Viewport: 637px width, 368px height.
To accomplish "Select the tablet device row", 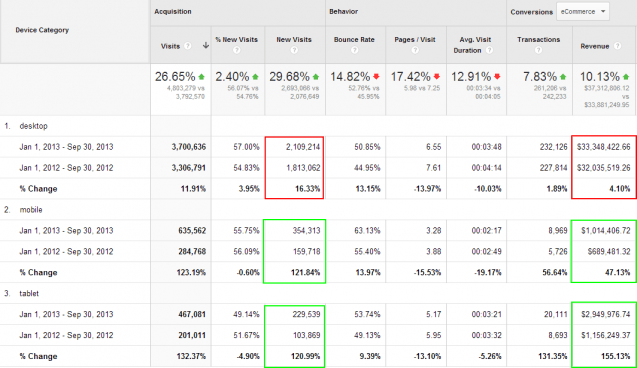I will [x=29, y=293].
